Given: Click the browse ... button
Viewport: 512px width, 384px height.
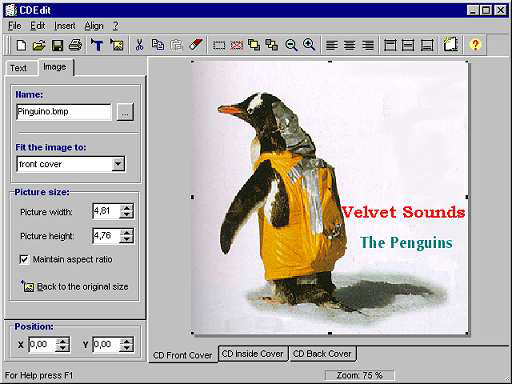Looking at the screenshot, I should pyautogui.click(x=125, y=112).
